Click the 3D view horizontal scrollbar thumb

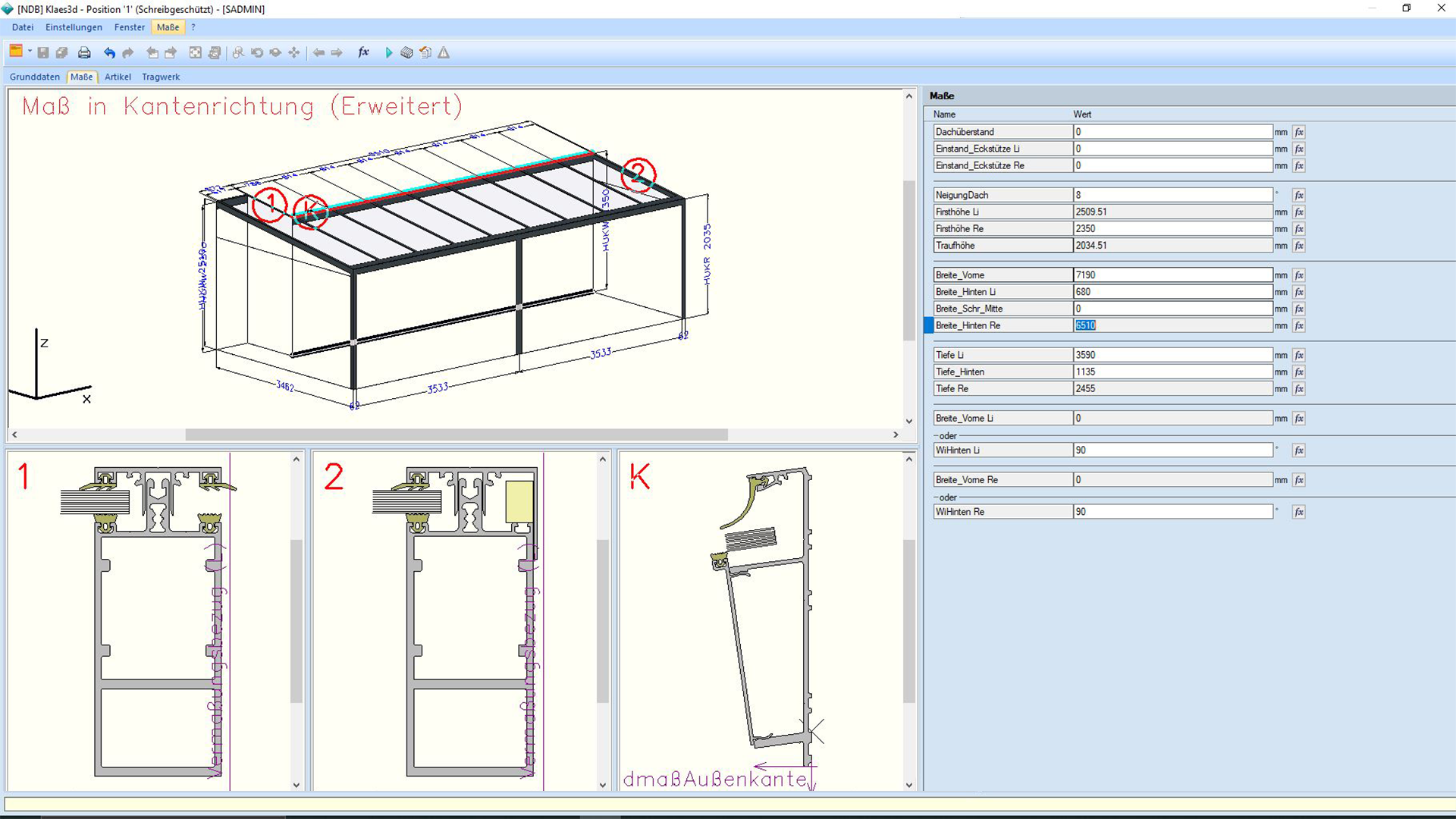click(457, 435)
